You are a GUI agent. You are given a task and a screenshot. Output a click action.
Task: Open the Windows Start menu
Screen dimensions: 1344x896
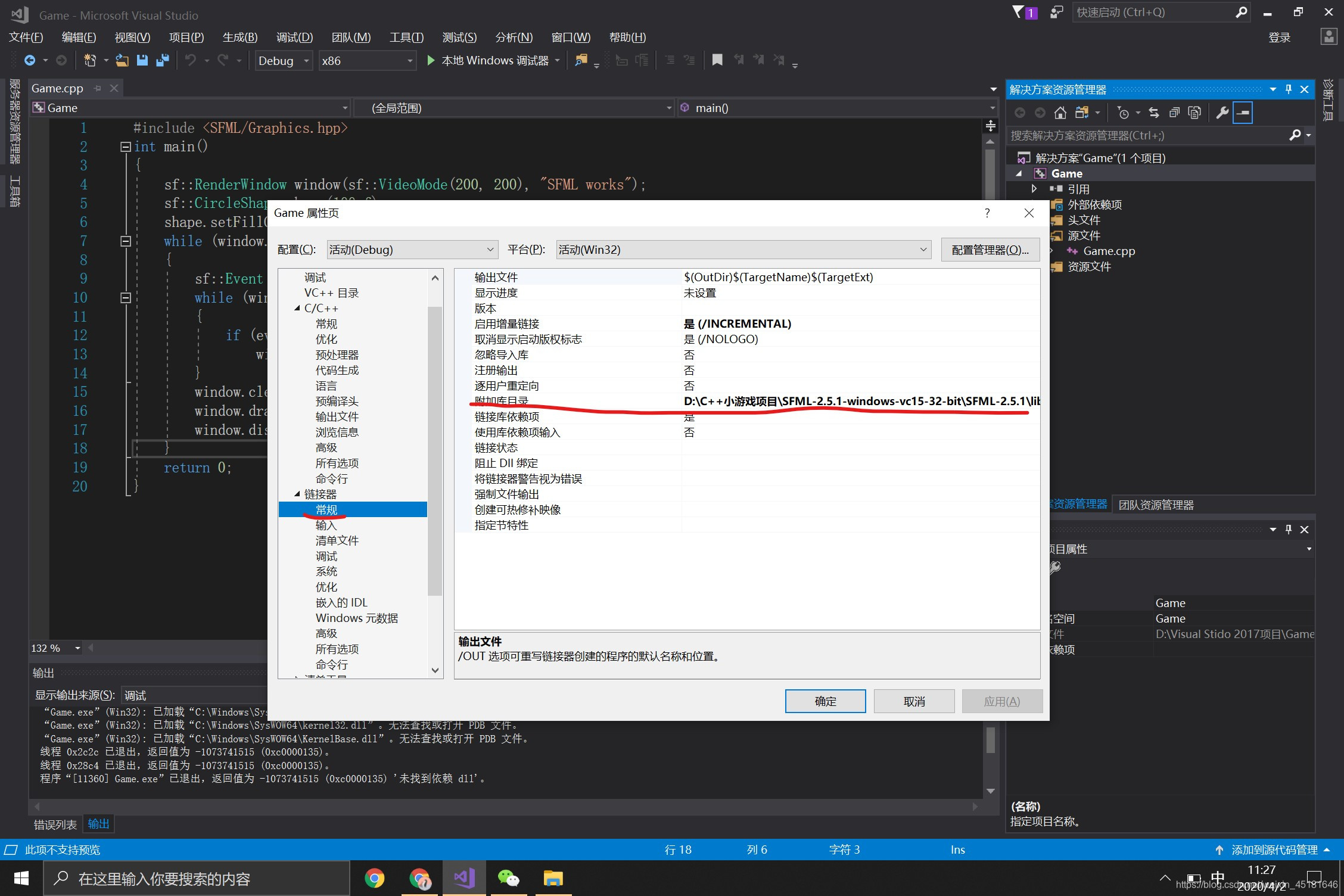21,878
